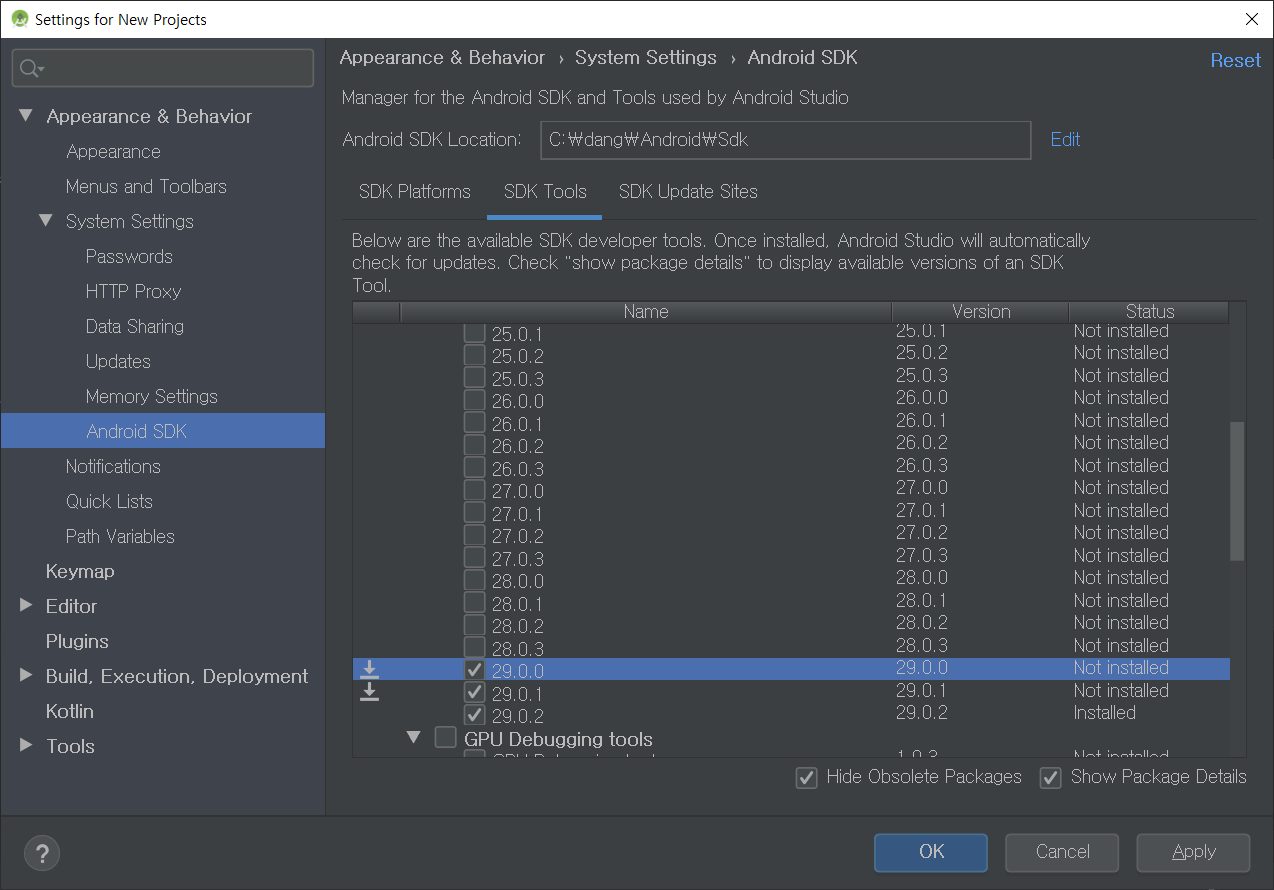
Task: Open the SDK Update Sites tab
Action: tap(688, 192)
